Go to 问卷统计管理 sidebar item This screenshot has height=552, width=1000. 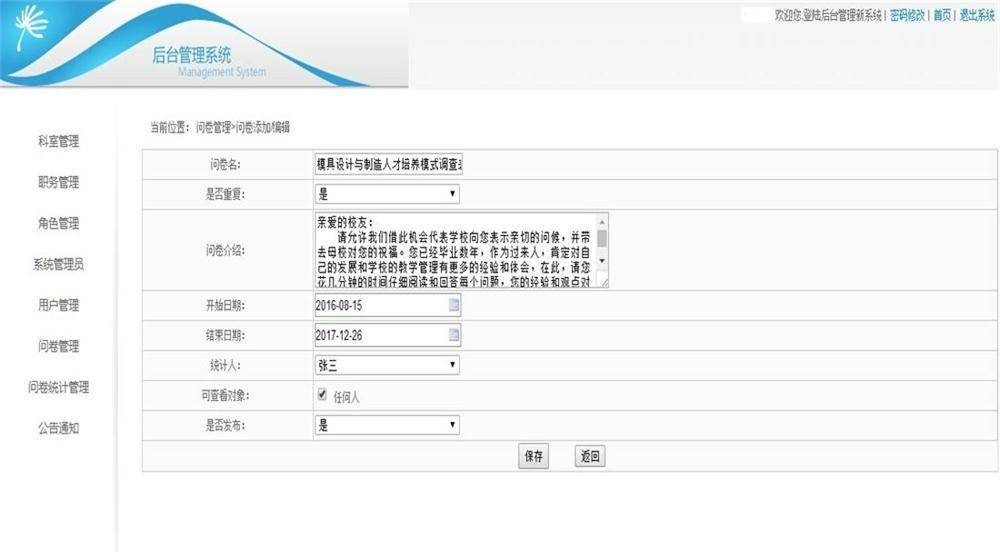[59, 387]
